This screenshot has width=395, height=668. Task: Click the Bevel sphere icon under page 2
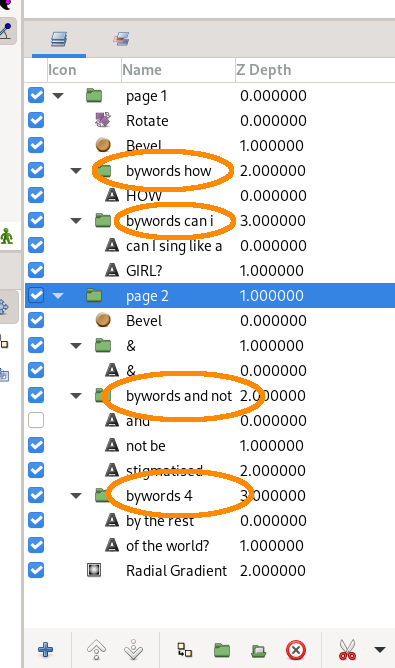click(x=103, y=320)
